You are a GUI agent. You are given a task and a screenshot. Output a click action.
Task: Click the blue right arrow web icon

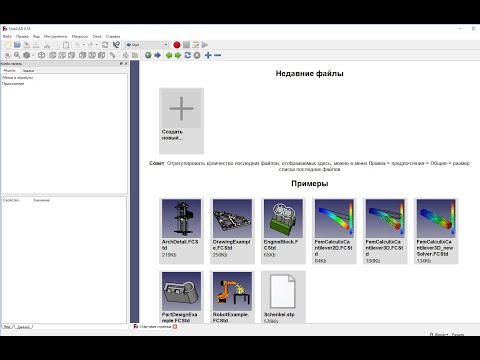(x=158, y=55)
